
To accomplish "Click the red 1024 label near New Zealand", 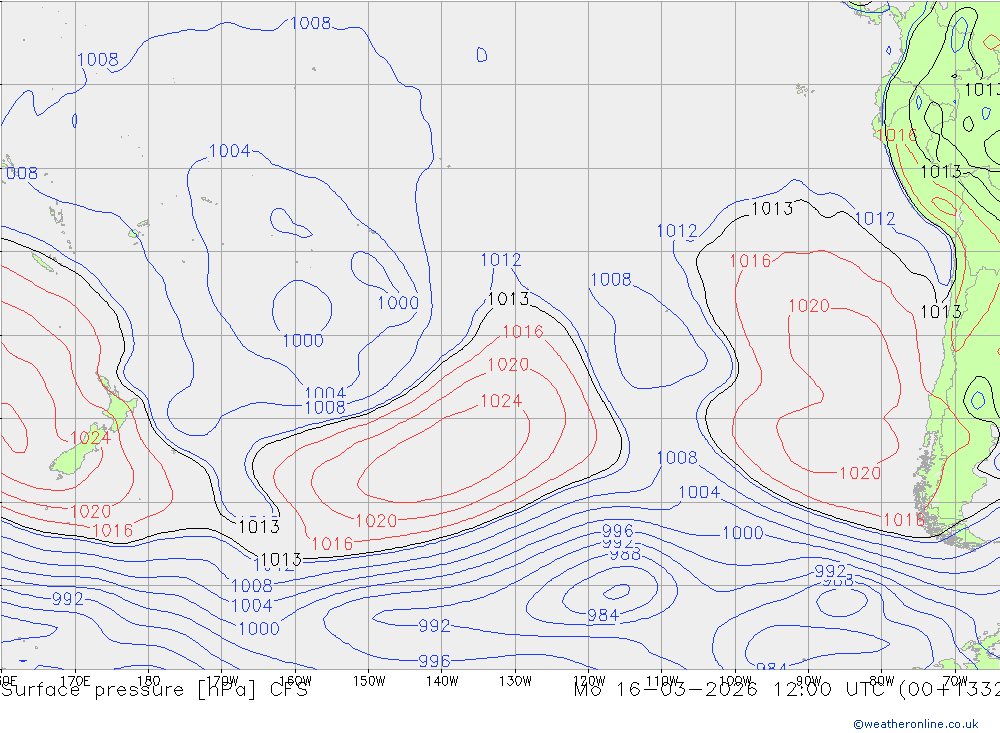I will click(90, 438).
